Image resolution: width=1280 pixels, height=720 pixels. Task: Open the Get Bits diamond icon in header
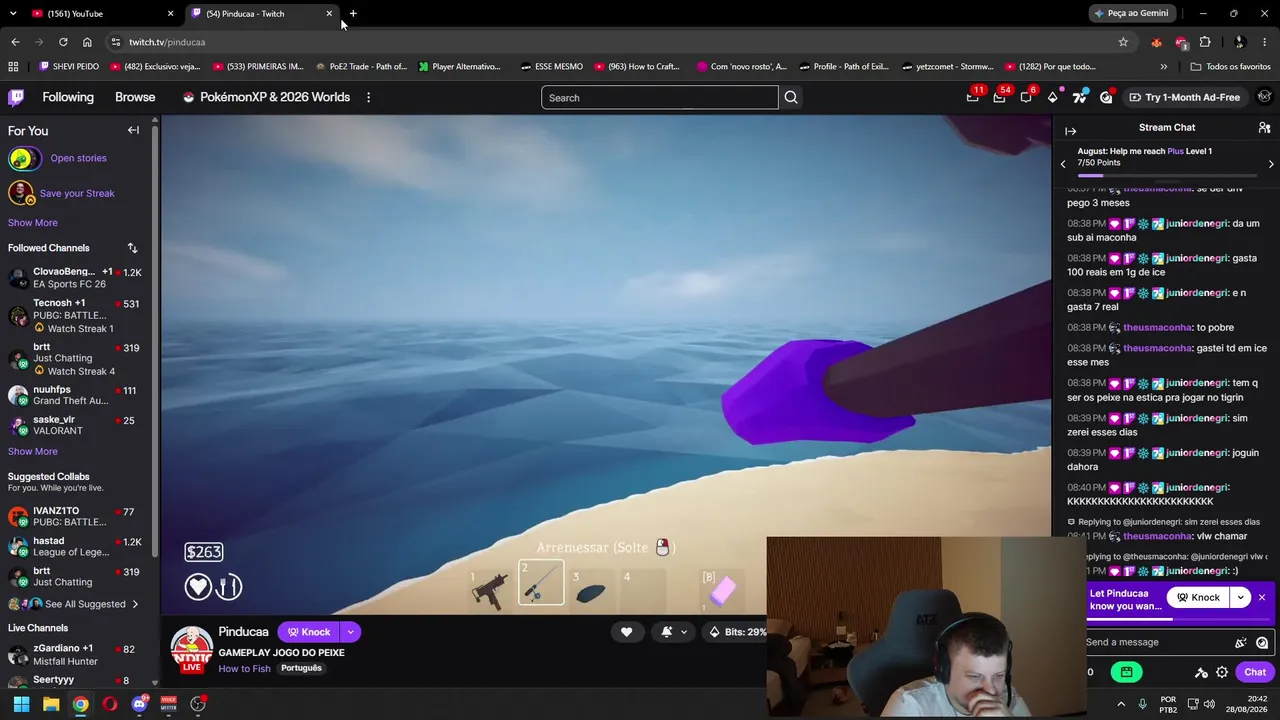pos(1053,97)
